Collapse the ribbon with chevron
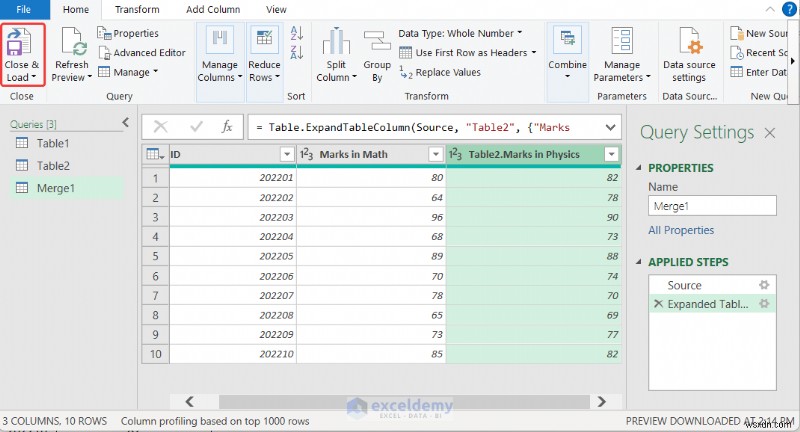 point(770,9)
